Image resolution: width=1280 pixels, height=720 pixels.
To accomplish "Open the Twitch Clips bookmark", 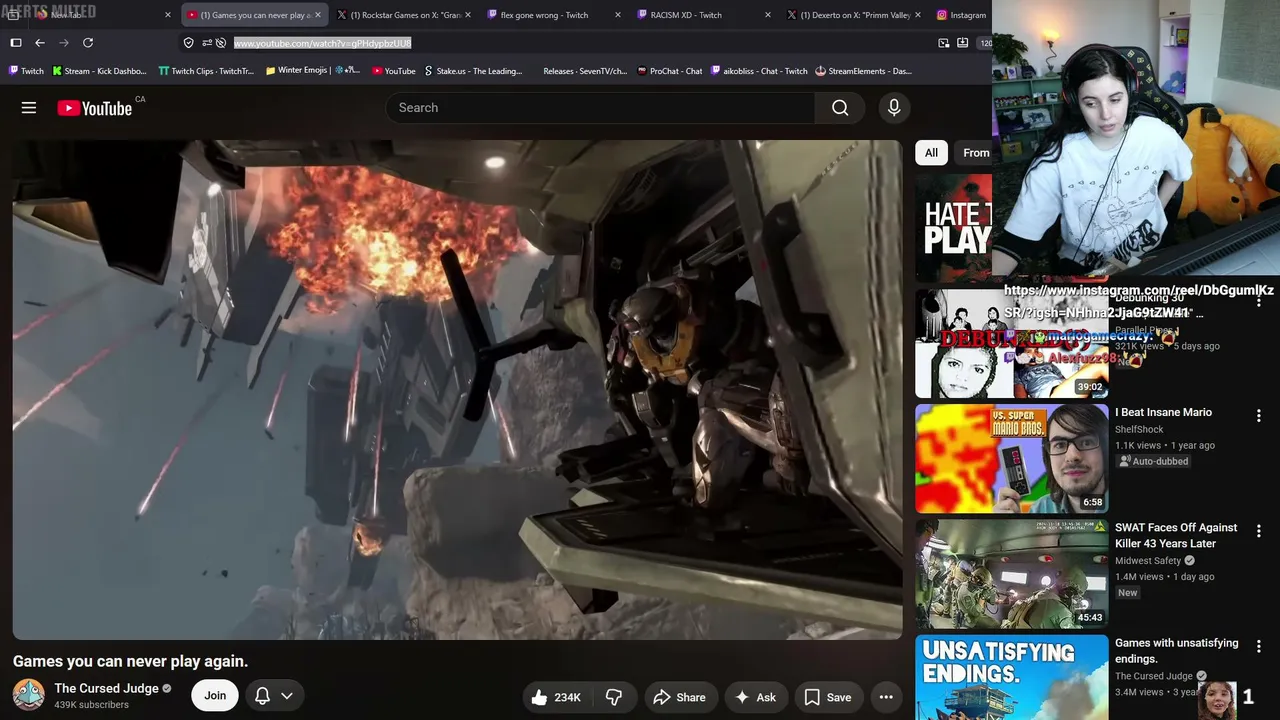I will [206, 71].
